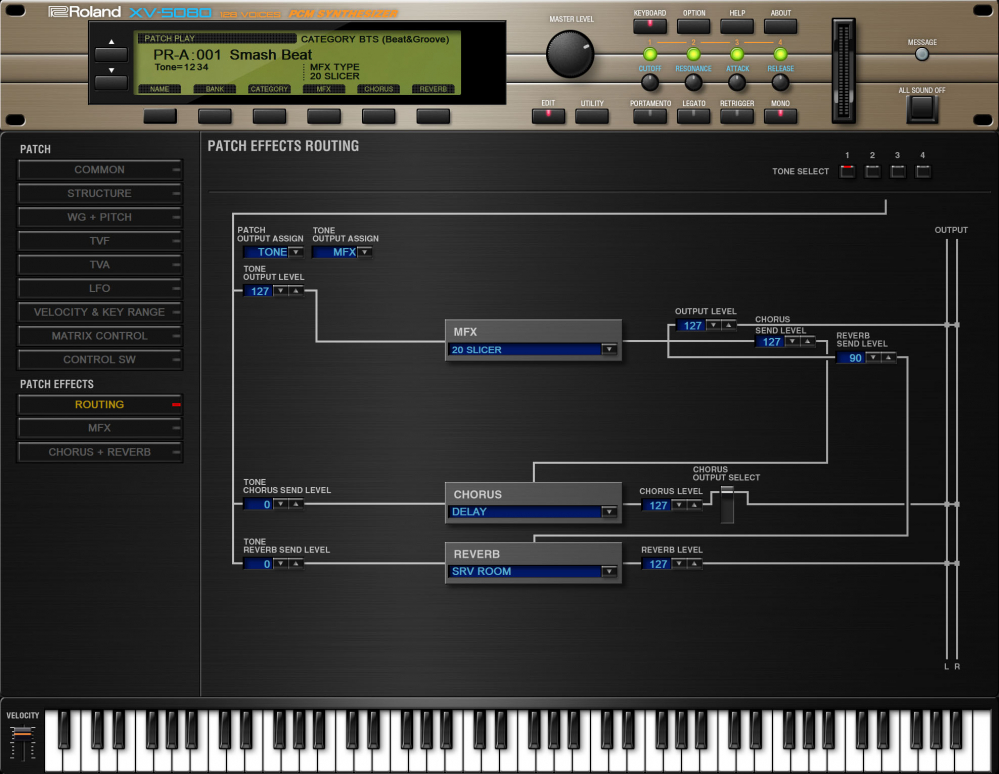Open the Control SW page
The height and width of the screenshot is (774, 999).
click(100, 359)
